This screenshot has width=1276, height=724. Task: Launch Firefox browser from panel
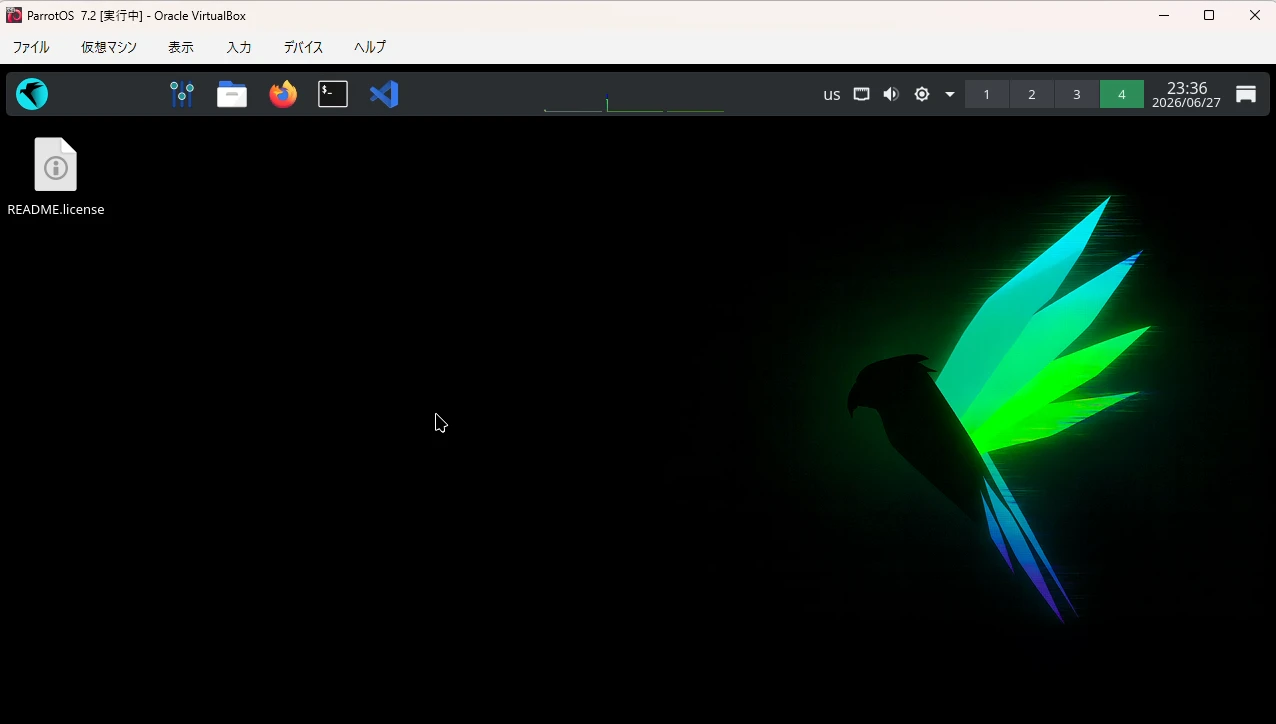(283, 94)
